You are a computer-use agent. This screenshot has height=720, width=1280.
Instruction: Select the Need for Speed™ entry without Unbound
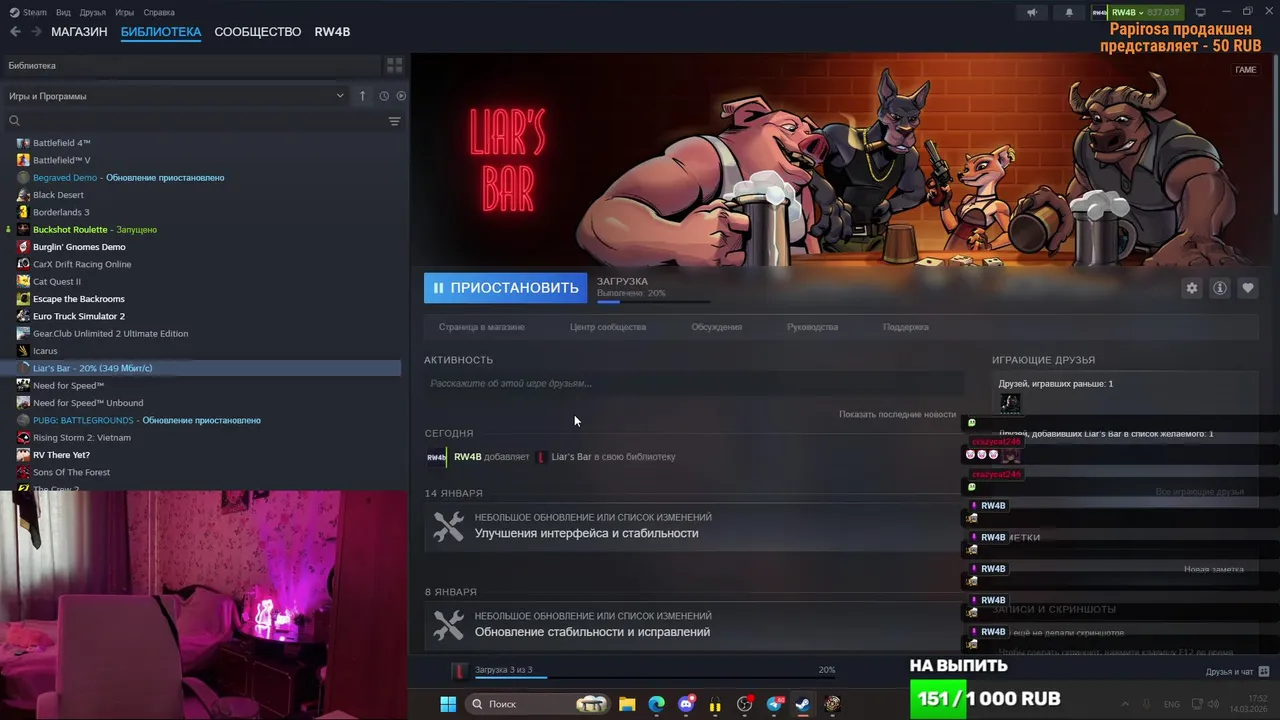(x=68, y=385)
